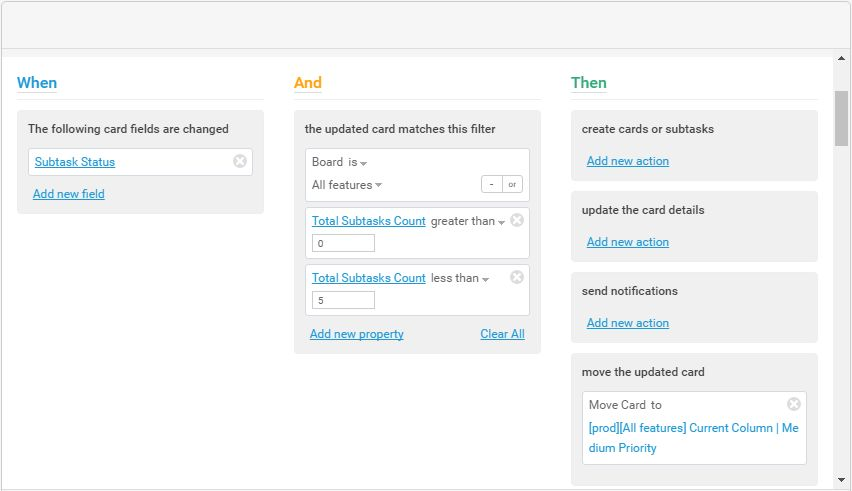Open the 'less than' comparison dropdown
Image resolution: width=852 pixels, height=491 pixels.
coord(459,278)
